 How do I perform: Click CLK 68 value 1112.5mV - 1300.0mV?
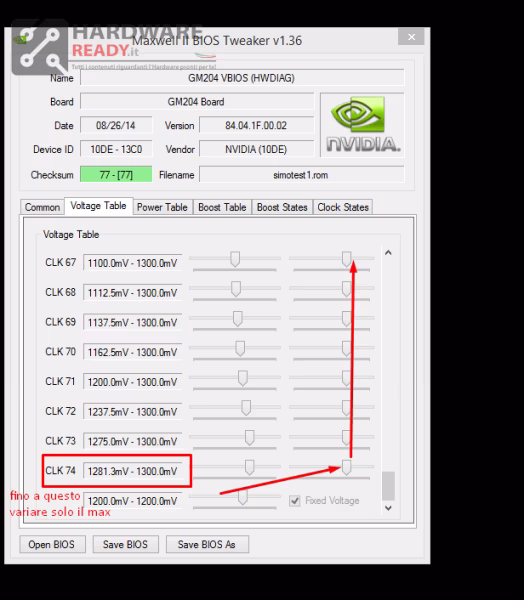click(132, 293)
